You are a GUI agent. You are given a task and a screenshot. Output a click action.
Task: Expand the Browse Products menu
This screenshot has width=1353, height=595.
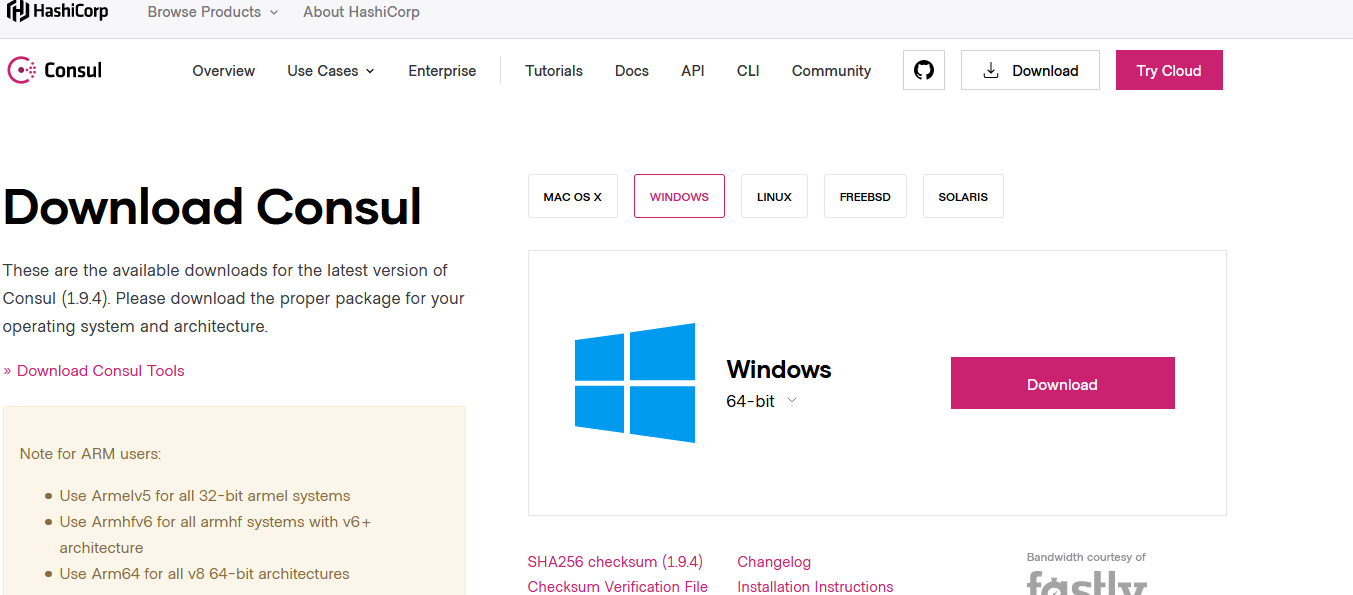211,12
